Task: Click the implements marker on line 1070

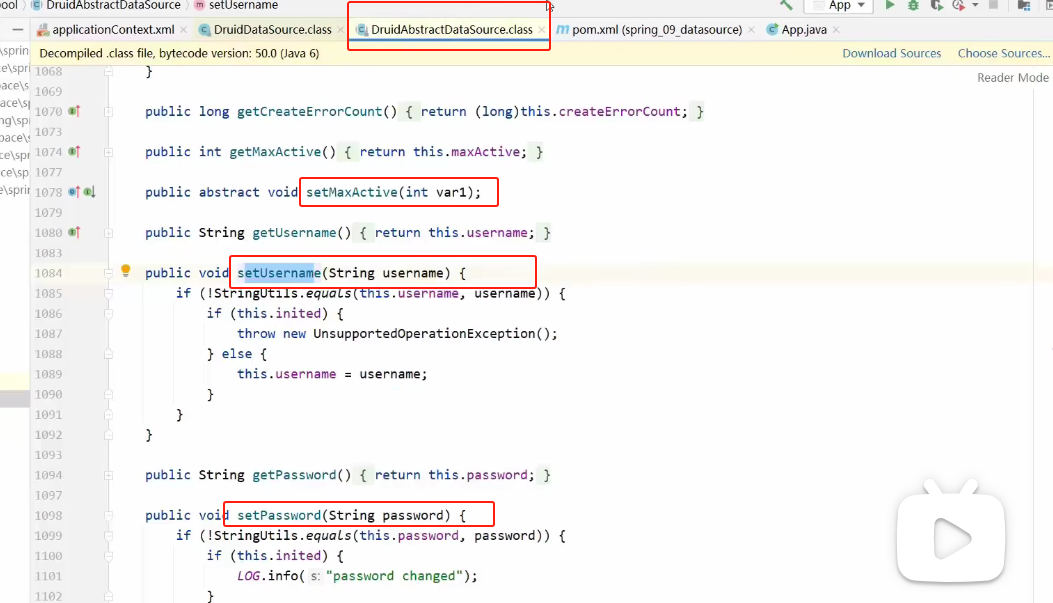Action: [x=74, y=111]
